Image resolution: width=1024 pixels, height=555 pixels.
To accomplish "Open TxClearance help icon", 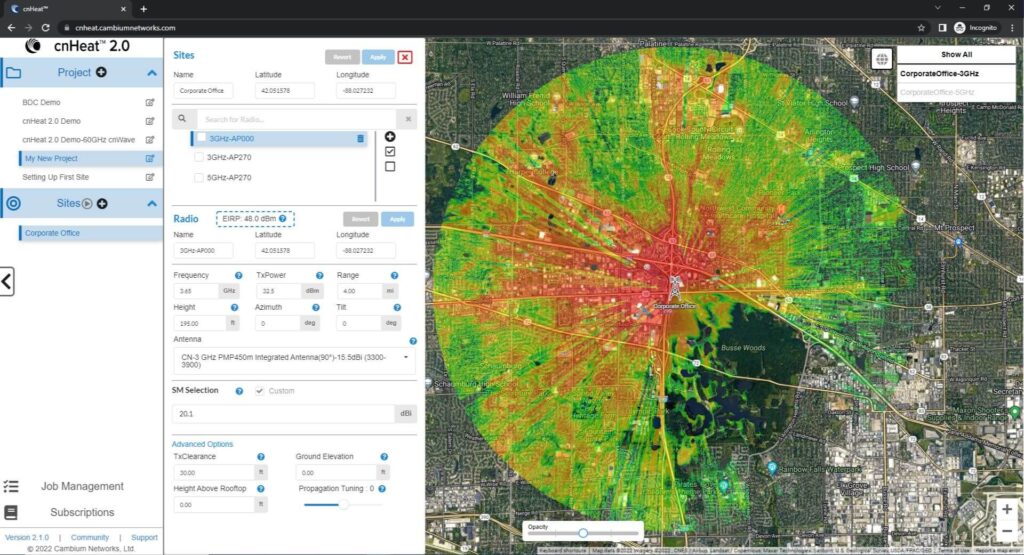I will click(261, 457).
